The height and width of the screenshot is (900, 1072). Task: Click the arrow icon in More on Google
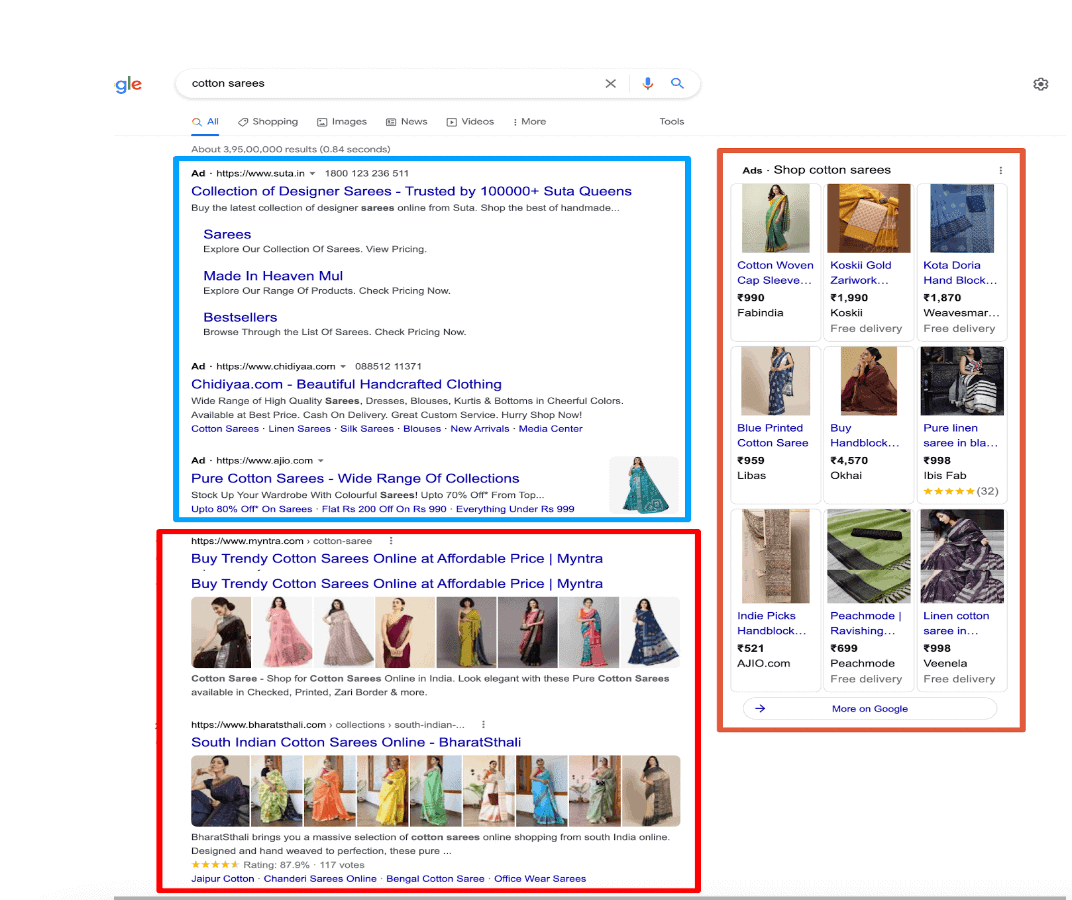[760, 709]
